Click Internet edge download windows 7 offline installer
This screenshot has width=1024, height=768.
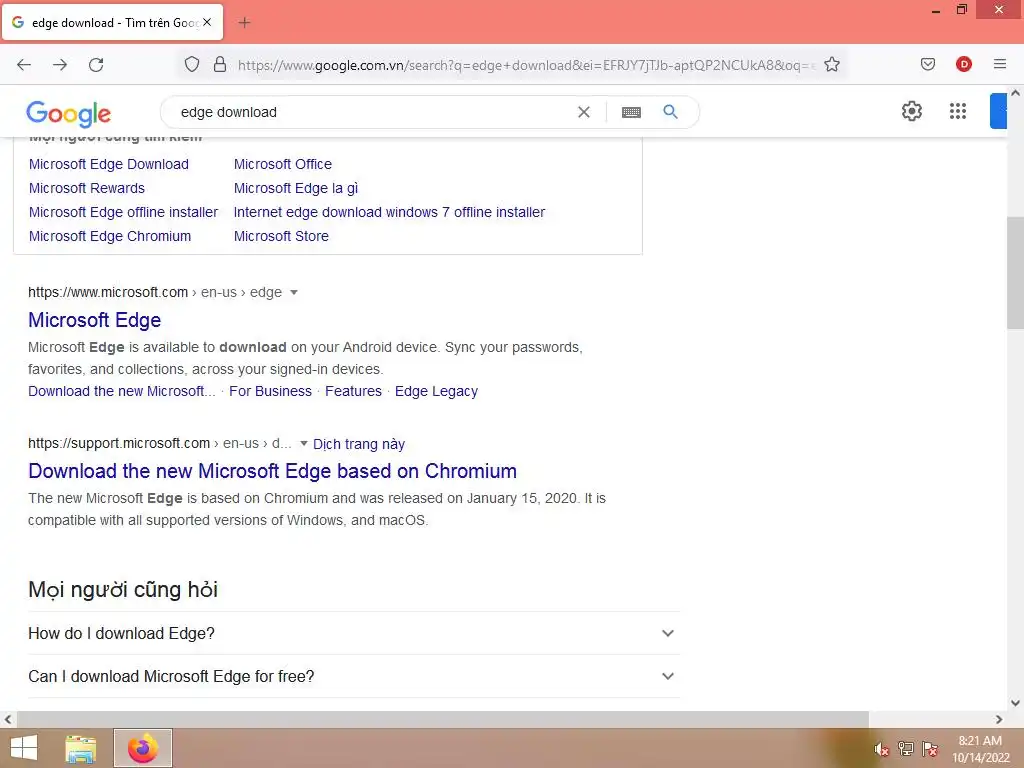click(x=389, y=212)
